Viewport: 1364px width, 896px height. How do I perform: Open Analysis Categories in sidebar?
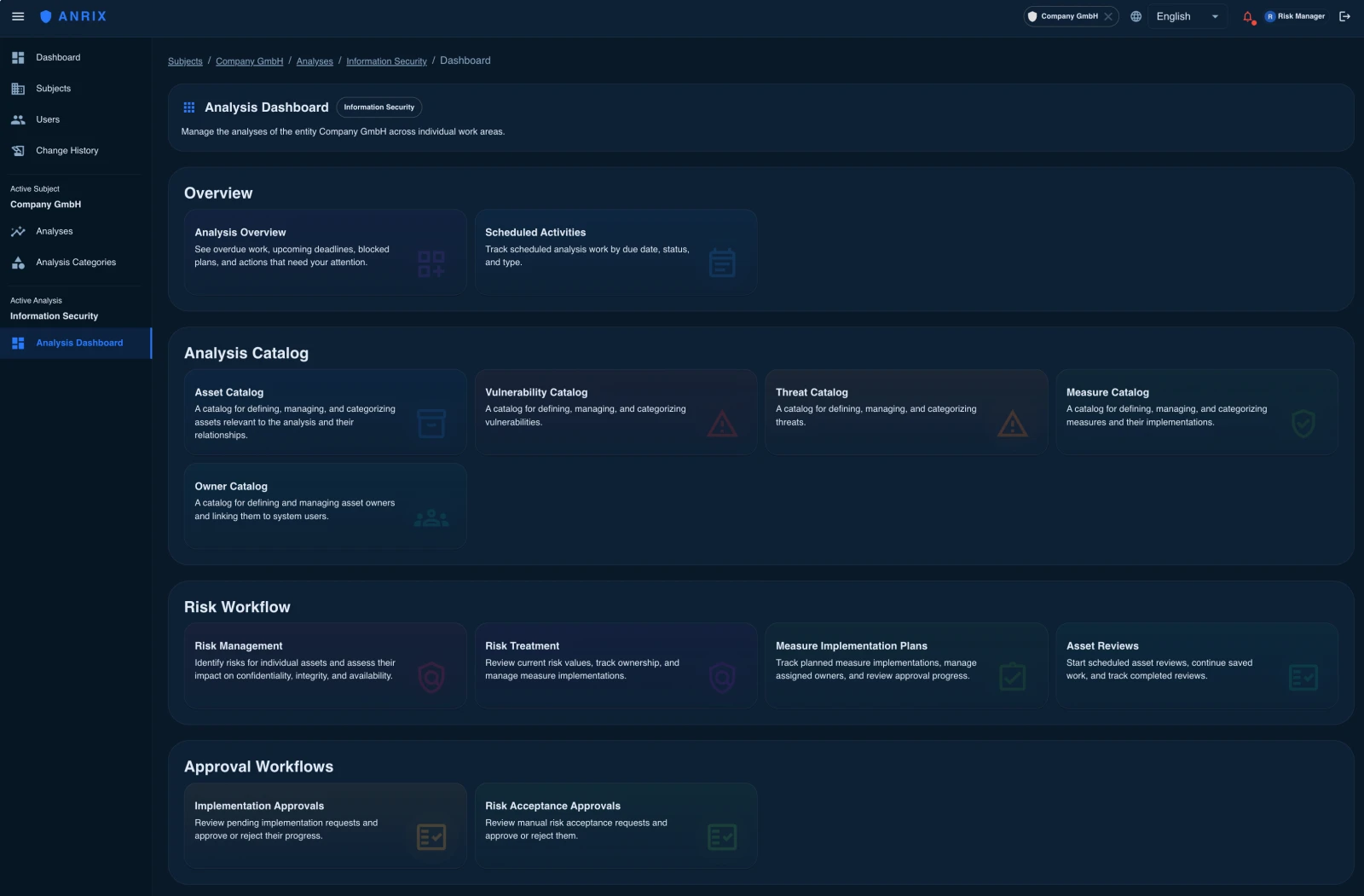pos(76,263)
